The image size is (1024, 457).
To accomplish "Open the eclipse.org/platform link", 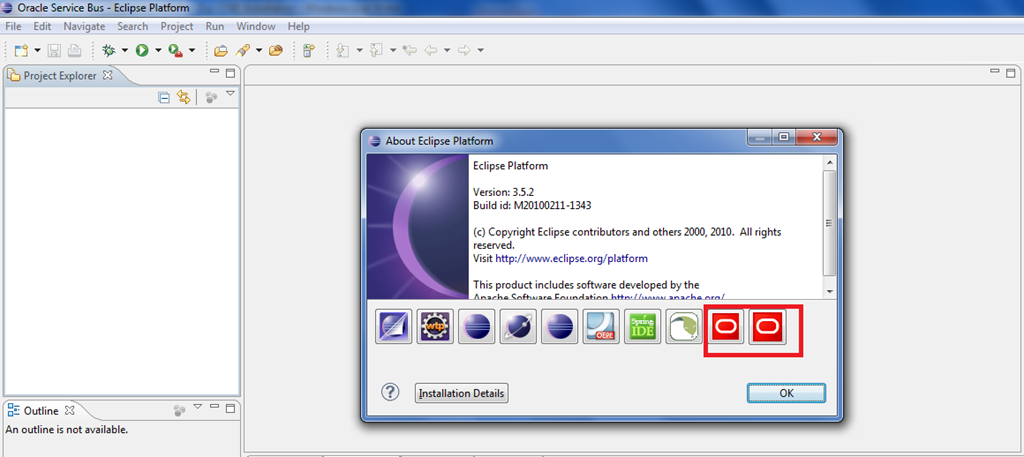I will pos(564,258).
